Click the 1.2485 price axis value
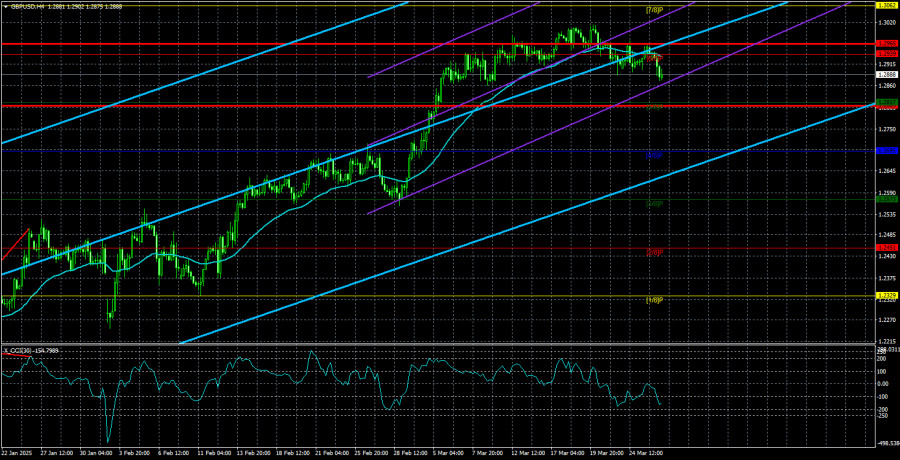 point(885,235)
